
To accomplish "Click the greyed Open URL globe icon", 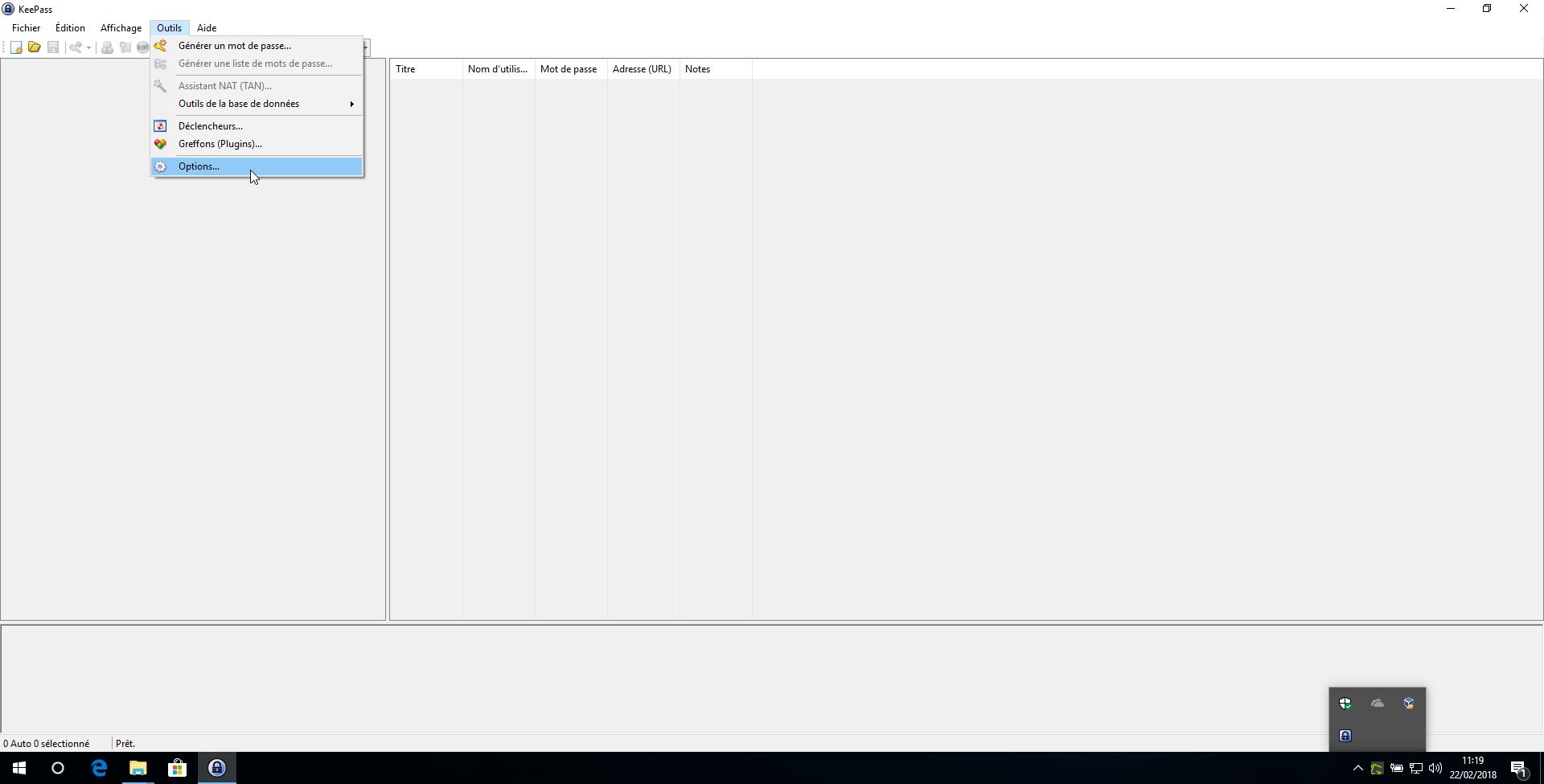I will (x=142, y=47).
